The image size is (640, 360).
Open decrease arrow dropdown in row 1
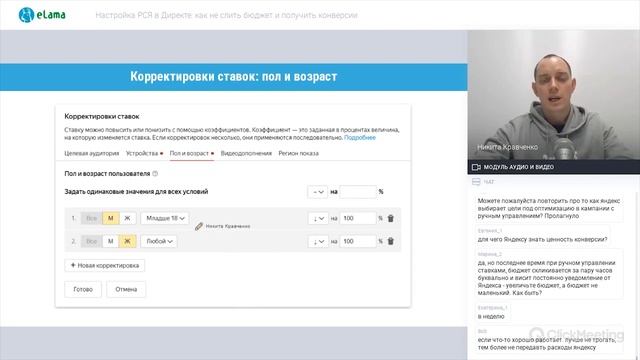click(318, 218)
